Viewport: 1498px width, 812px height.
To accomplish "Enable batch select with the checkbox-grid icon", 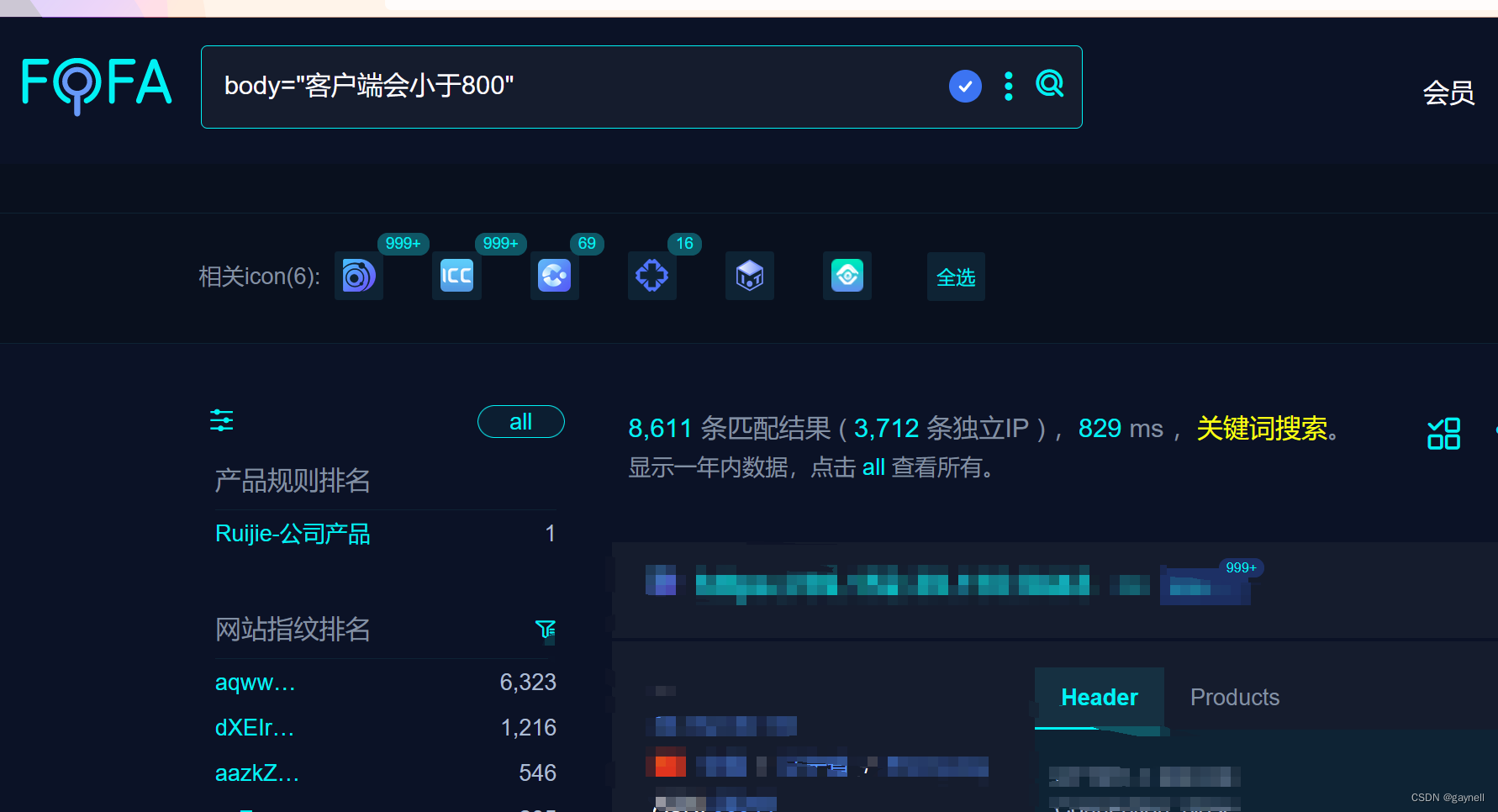I will click(1443, 433).
